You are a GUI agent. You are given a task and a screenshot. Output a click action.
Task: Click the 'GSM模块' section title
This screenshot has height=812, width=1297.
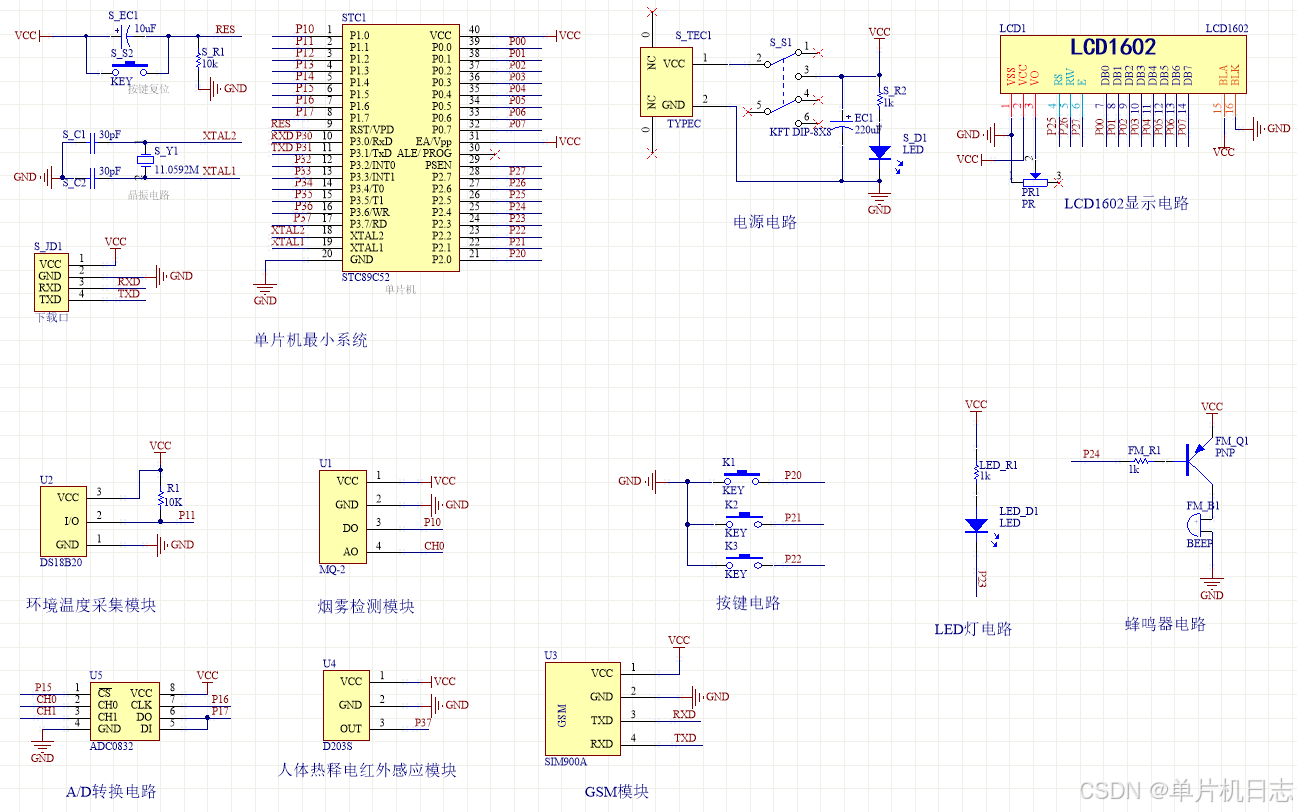616,791
